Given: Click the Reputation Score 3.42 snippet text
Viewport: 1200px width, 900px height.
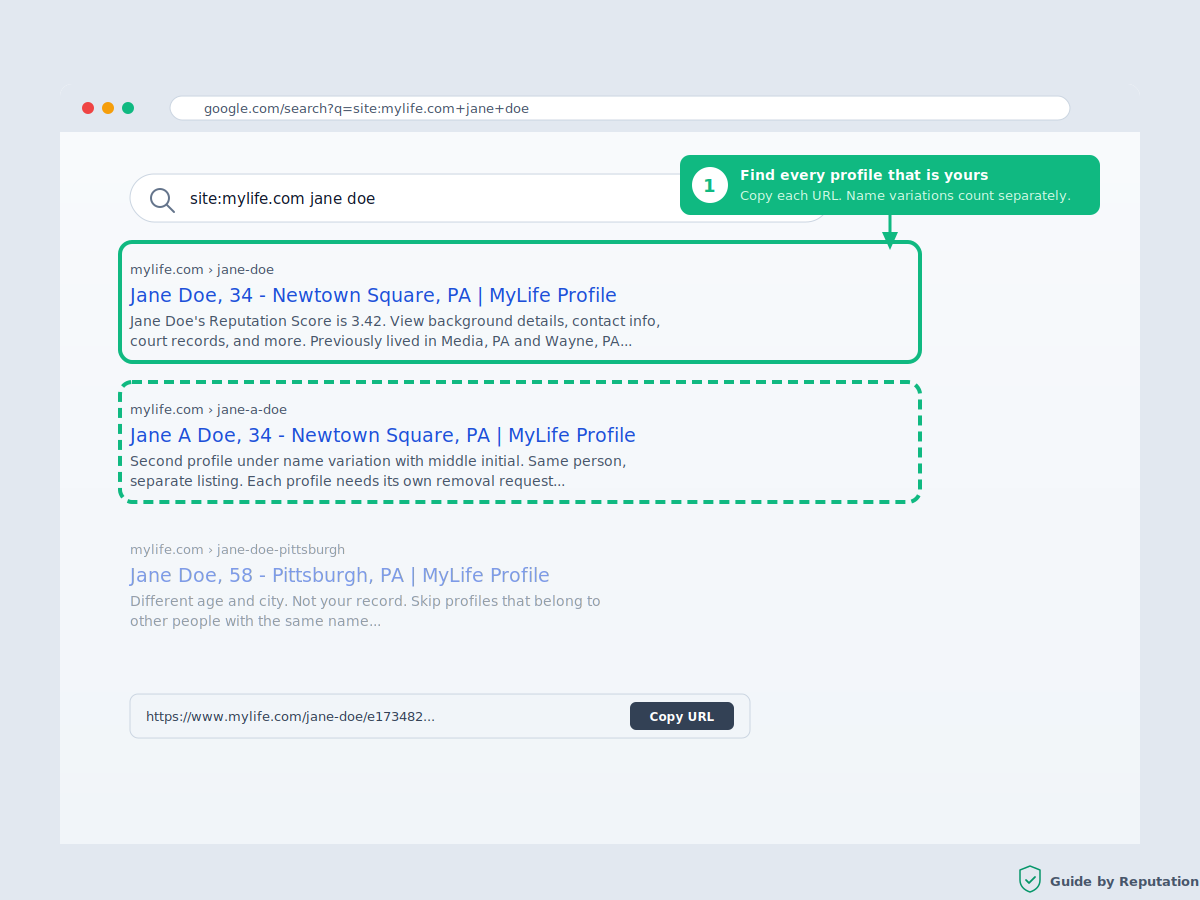Looking at the screenshot, I should tap(395, 331).
